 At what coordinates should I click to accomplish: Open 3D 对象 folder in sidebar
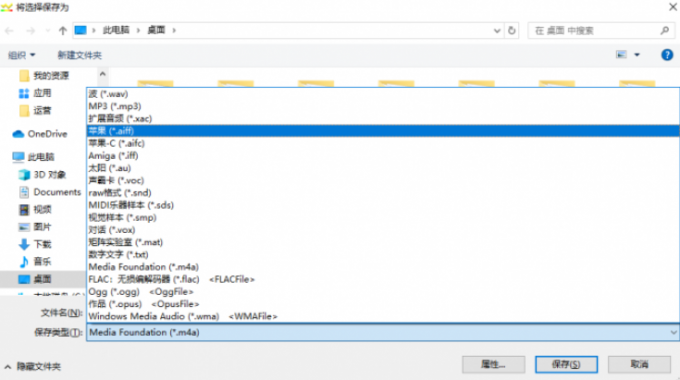pyautogui.click(x=42, y=174)
